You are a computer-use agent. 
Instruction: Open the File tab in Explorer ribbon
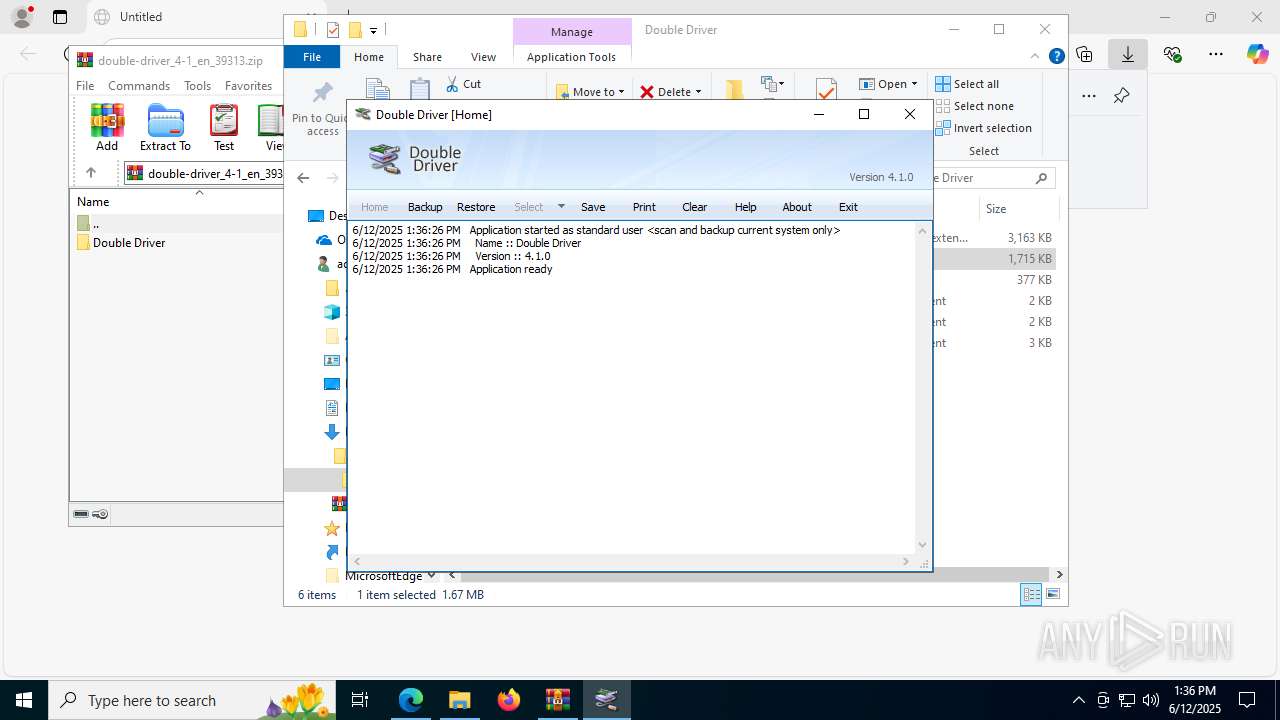click(x=312, y=57)
